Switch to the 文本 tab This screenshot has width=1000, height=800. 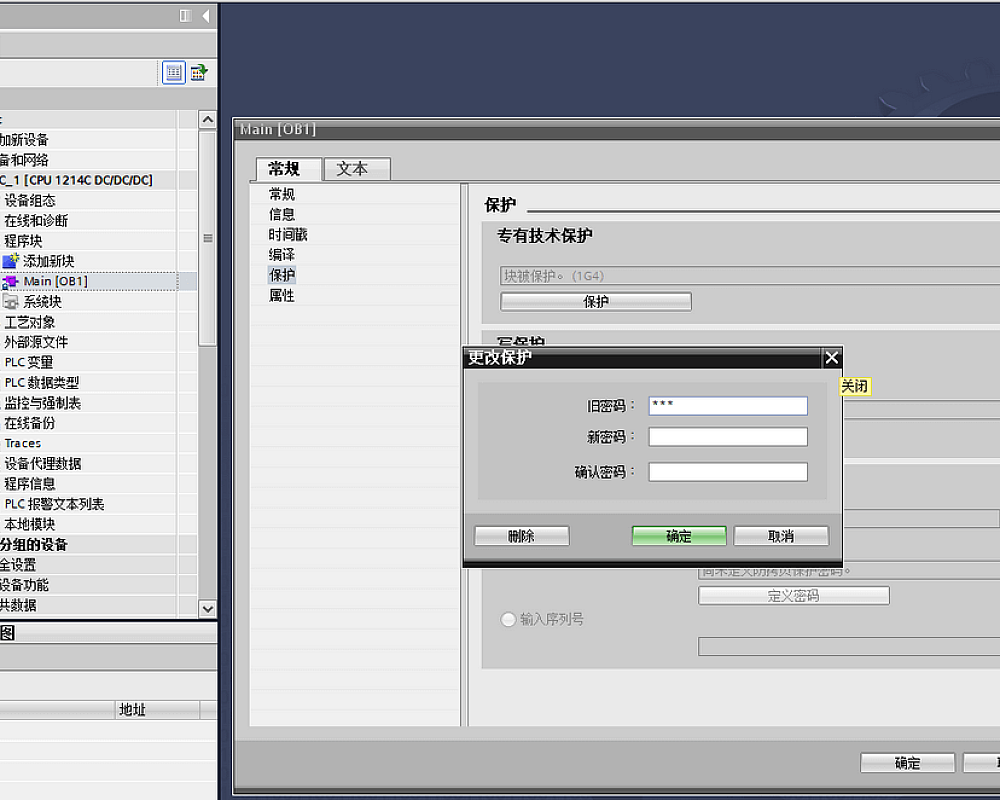[x=352, y=169]
